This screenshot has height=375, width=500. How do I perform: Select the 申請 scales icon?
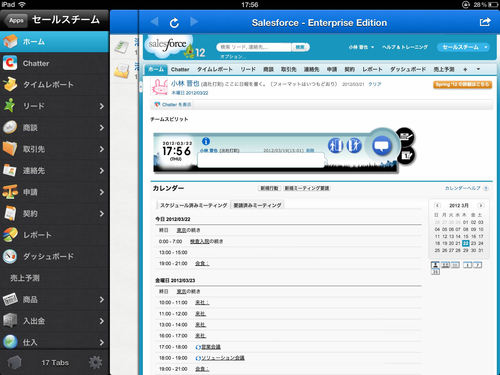pyautogui.click(x=10, y=192)
